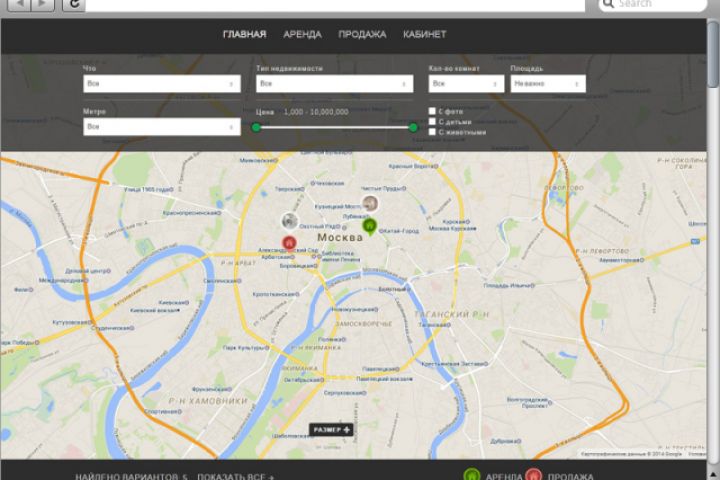The width and height of the screenshot is (720, 480).
Task: Click the Киевская station label
Action: coord(174,303)
